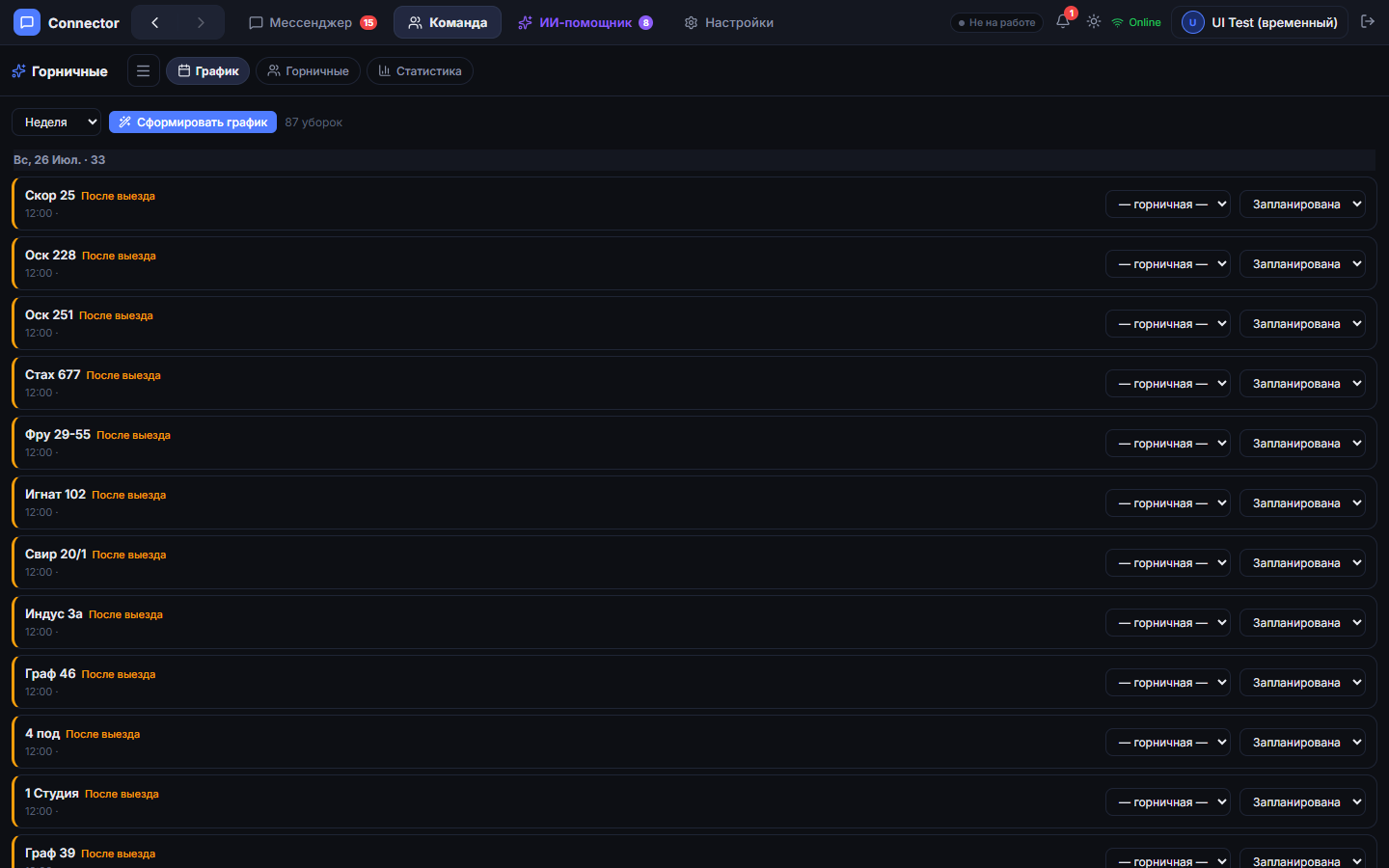Viewport: 1389px width, 868px height.
Task: Click Сформировать график button
Action: tap(193, 122)
